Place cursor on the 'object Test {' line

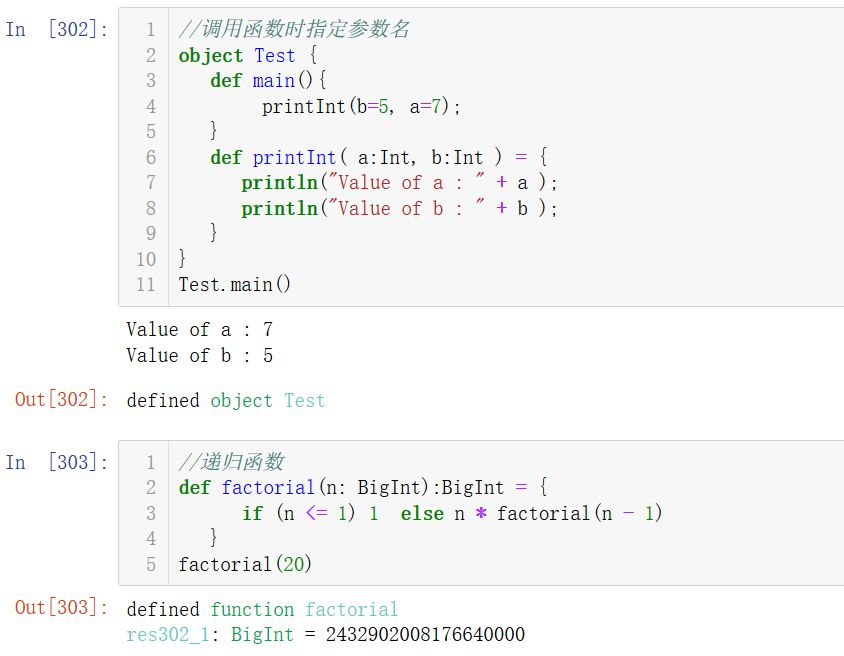tap(247, 56)
